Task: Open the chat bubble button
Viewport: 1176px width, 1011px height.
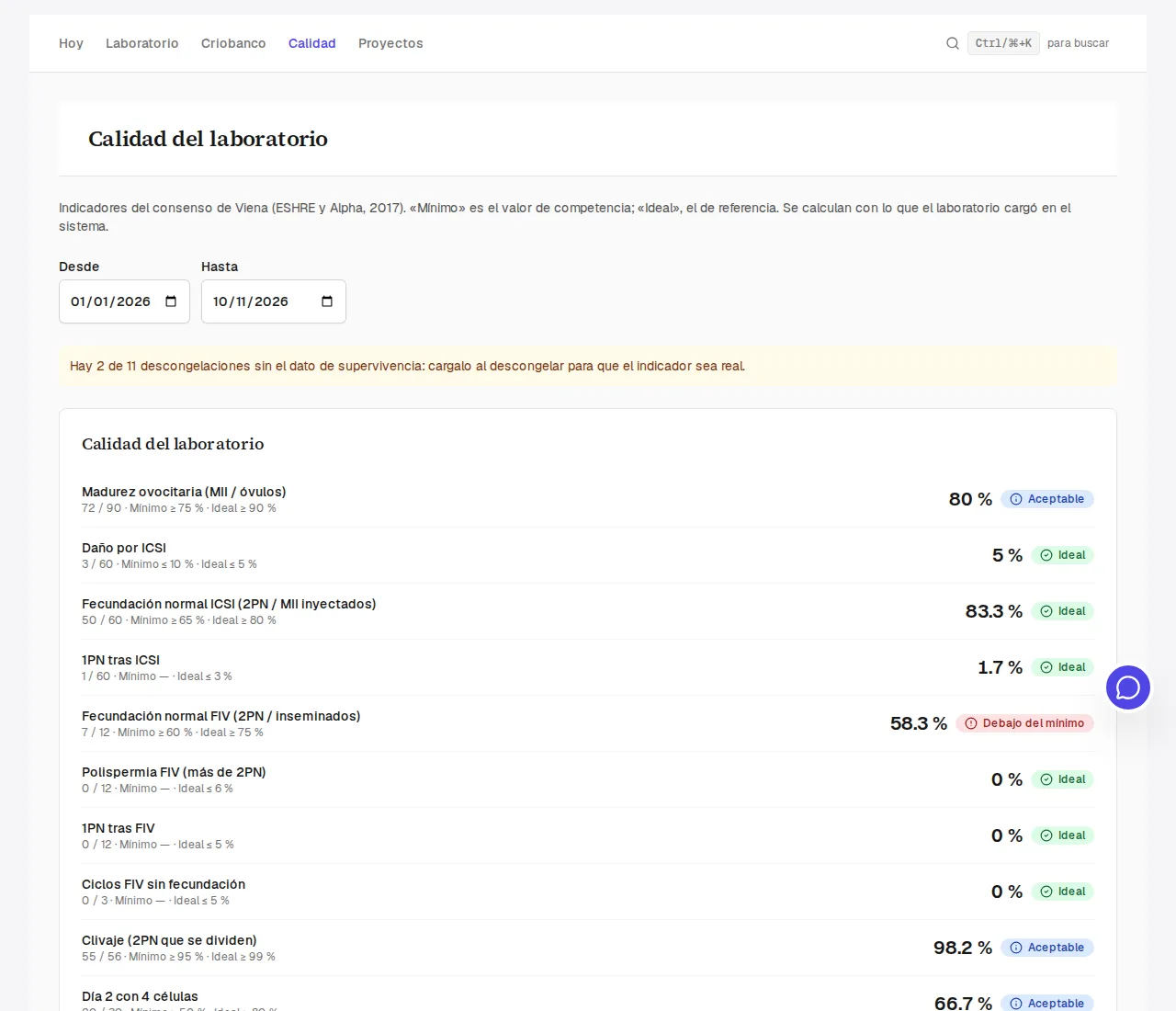Action: (x=1128, y=687)
